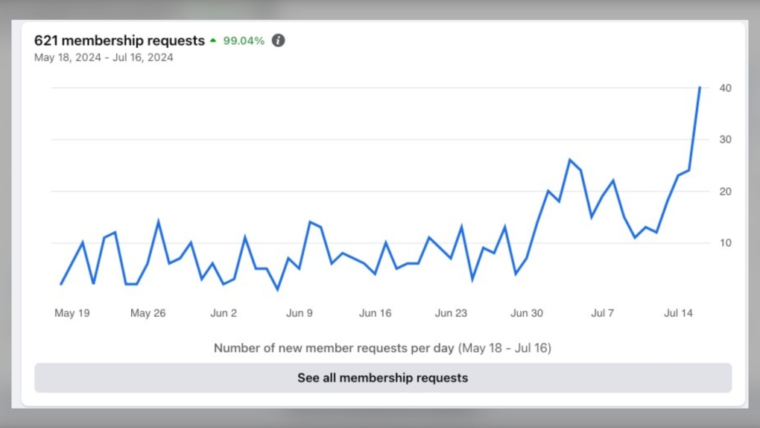Click the Jun 16 axis label
The image size is (760, 428).
pyautogui.click(x=375, y=313)
